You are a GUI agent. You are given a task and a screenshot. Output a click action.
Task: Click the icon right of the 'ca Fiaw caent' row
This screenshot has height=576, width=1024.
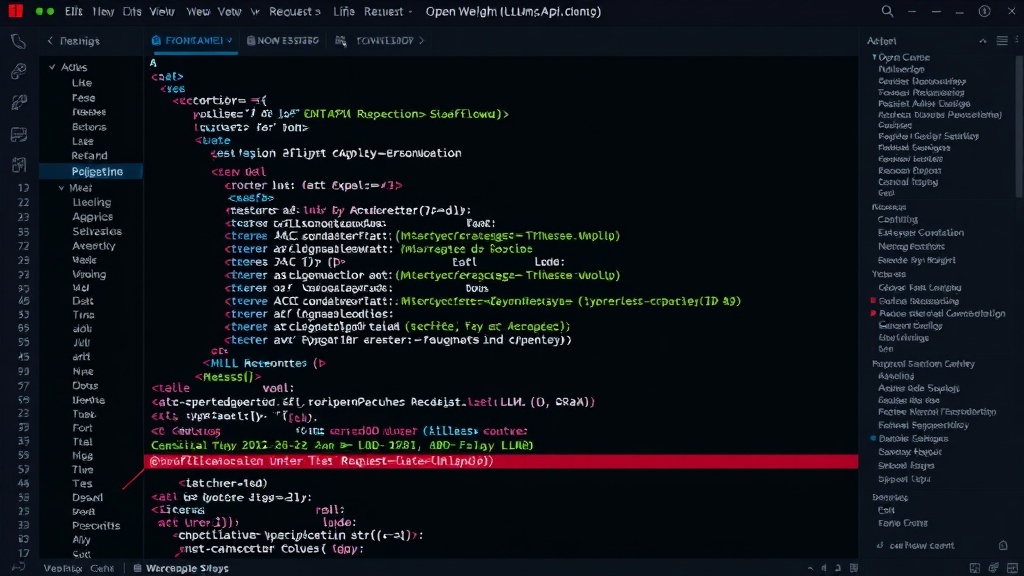click(1003, 545)
